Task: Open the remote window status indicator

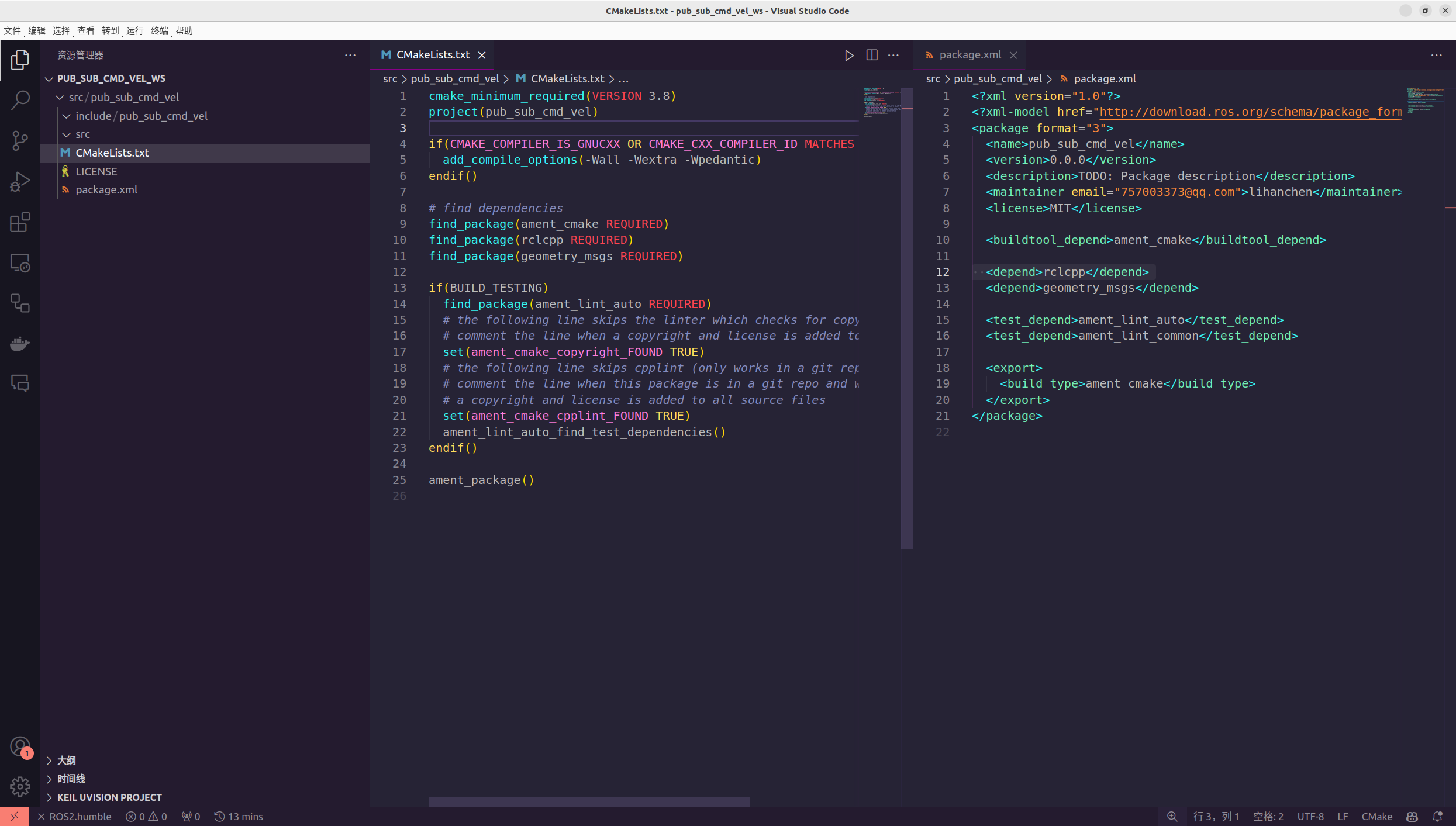Action: pos(14,817)
